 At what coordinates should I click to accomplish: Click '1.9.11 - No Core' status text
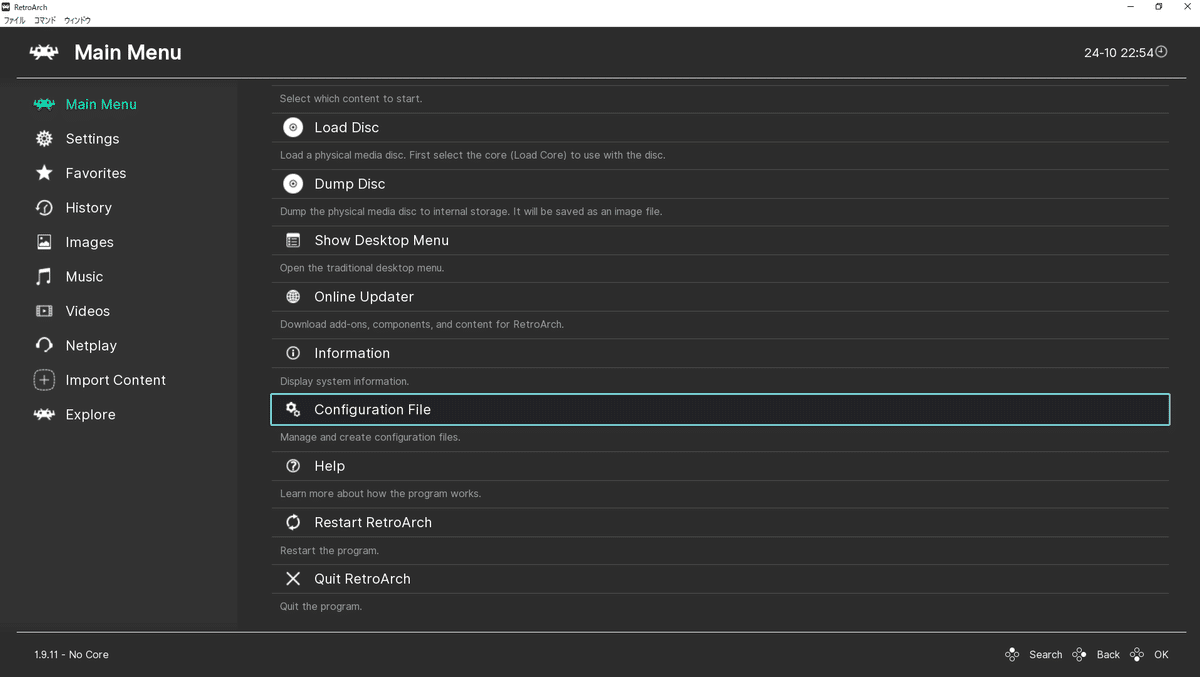(71, 655)
